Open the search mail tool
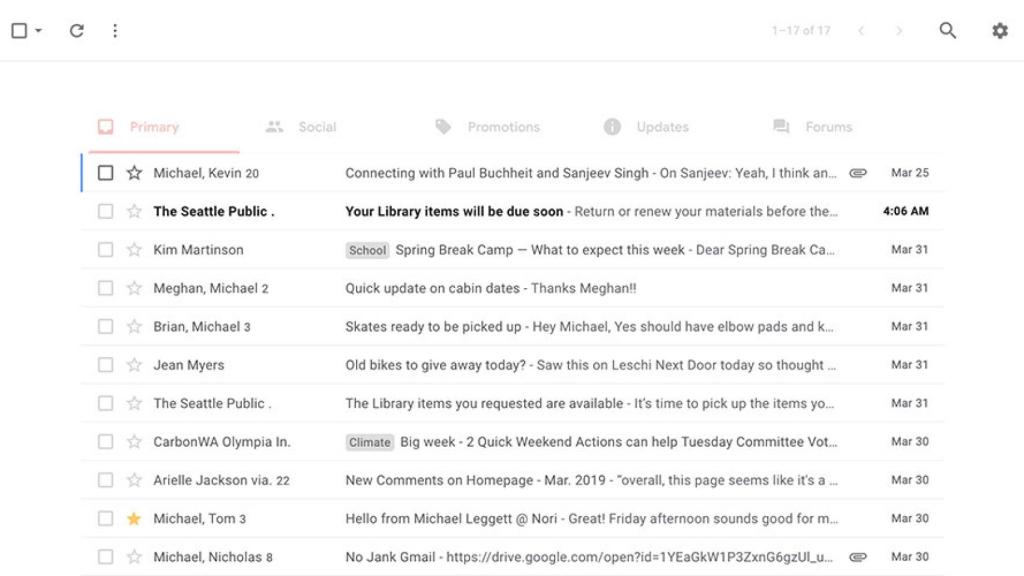This screenshot has width=1024, height=576. [x=947, y=30]
